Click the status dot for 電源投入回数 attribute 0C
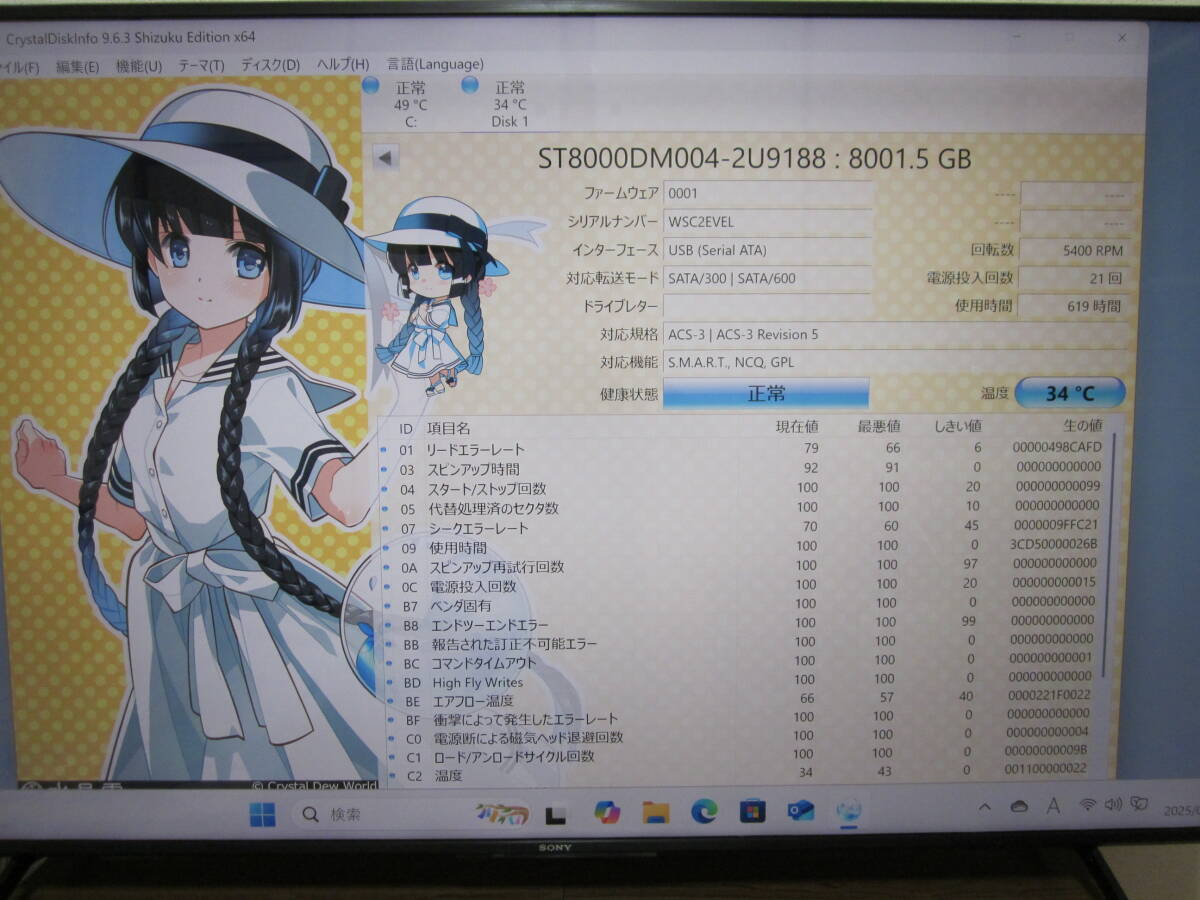This screenshot has width=1200, height=900. click(387, 586)
